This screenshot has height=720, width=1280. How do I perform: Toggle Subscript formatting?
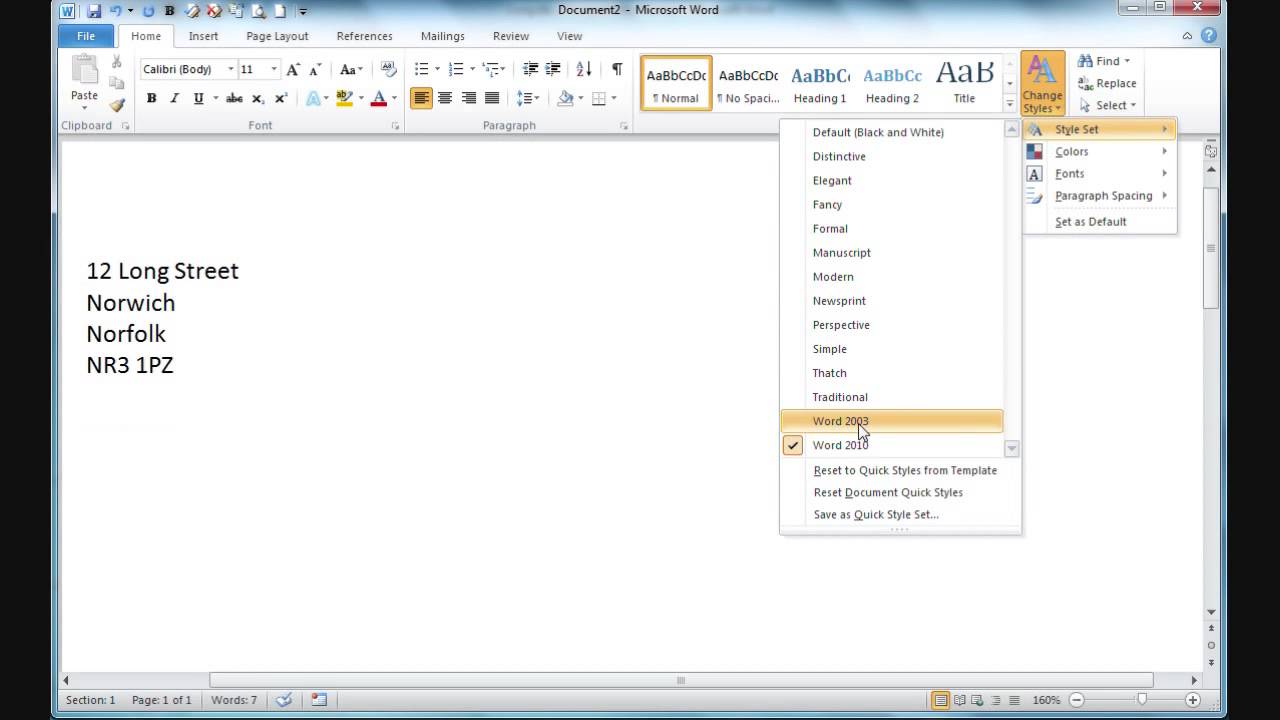pos(258,98)
